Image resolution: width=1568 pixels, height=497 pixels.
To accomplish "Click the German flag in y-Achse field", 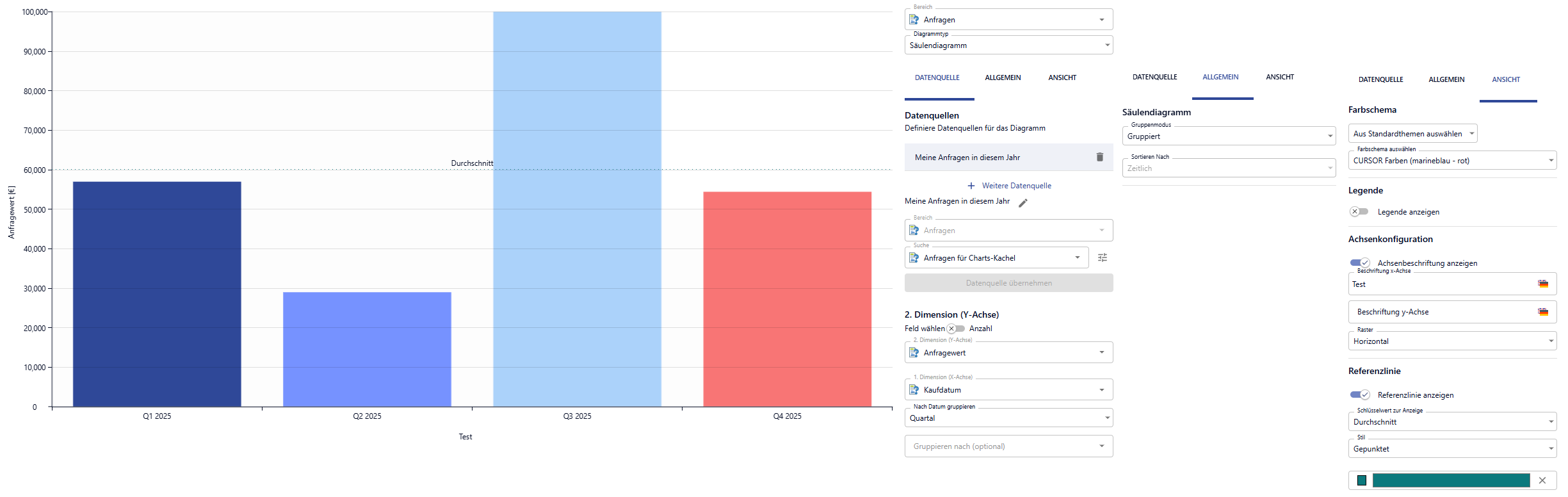I will [x=1543, y=312].
